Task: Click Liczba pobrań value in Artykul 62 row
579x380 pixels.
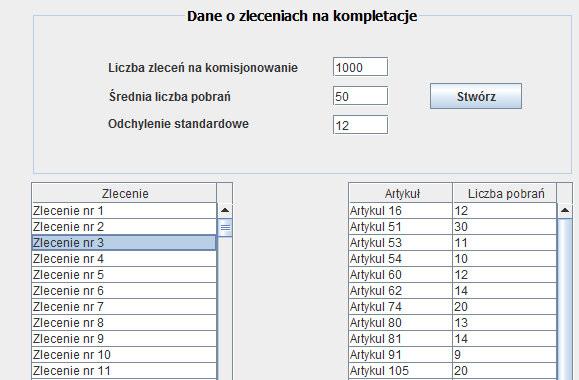Action: [504, 291]
